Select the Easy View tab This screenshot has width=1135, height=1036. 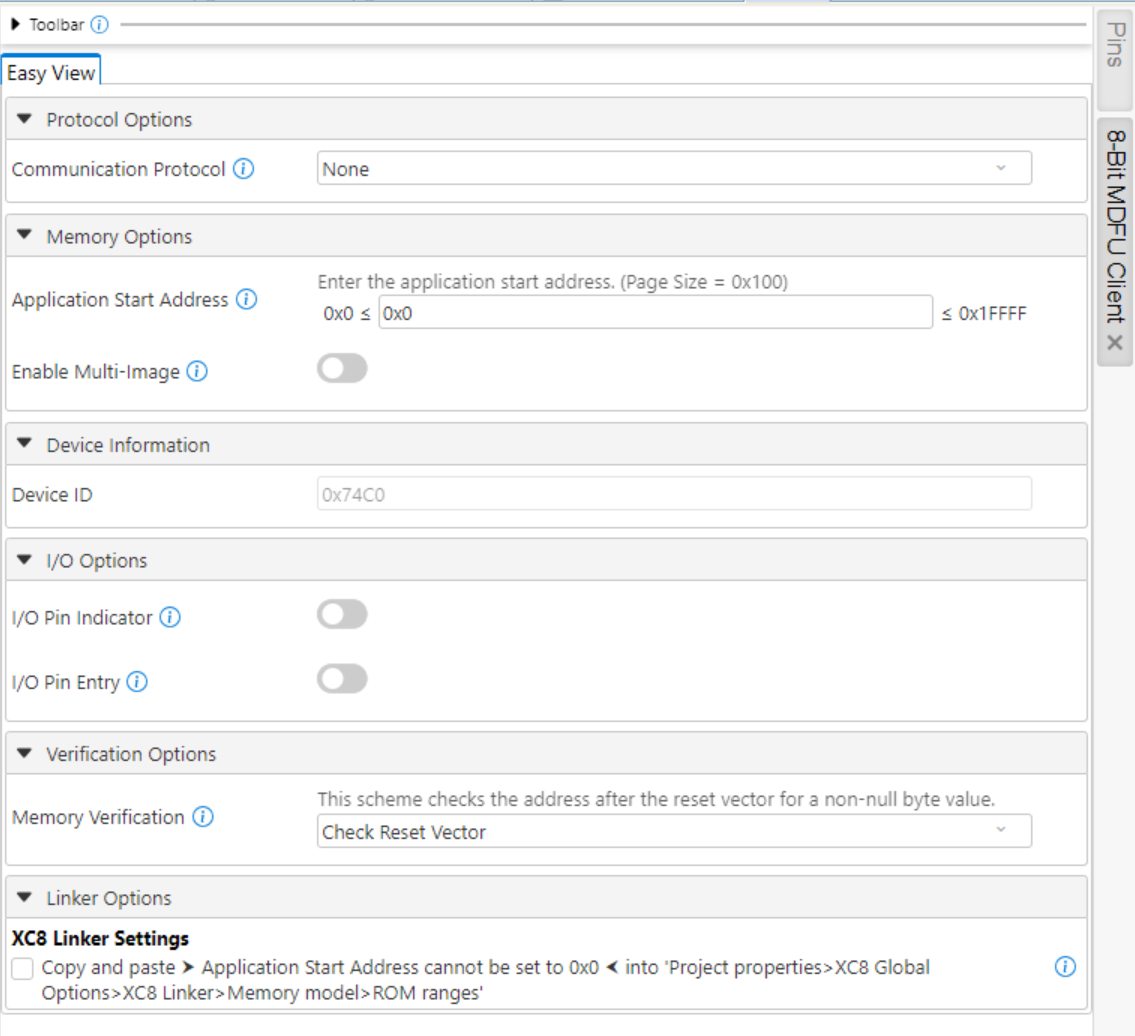tap(51, 73)
